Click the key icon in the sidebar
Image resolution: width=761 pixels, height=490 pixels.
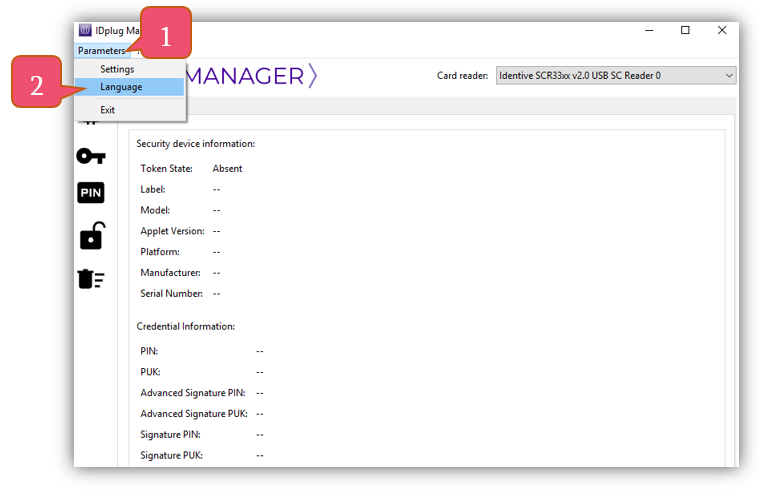(91, 155)
